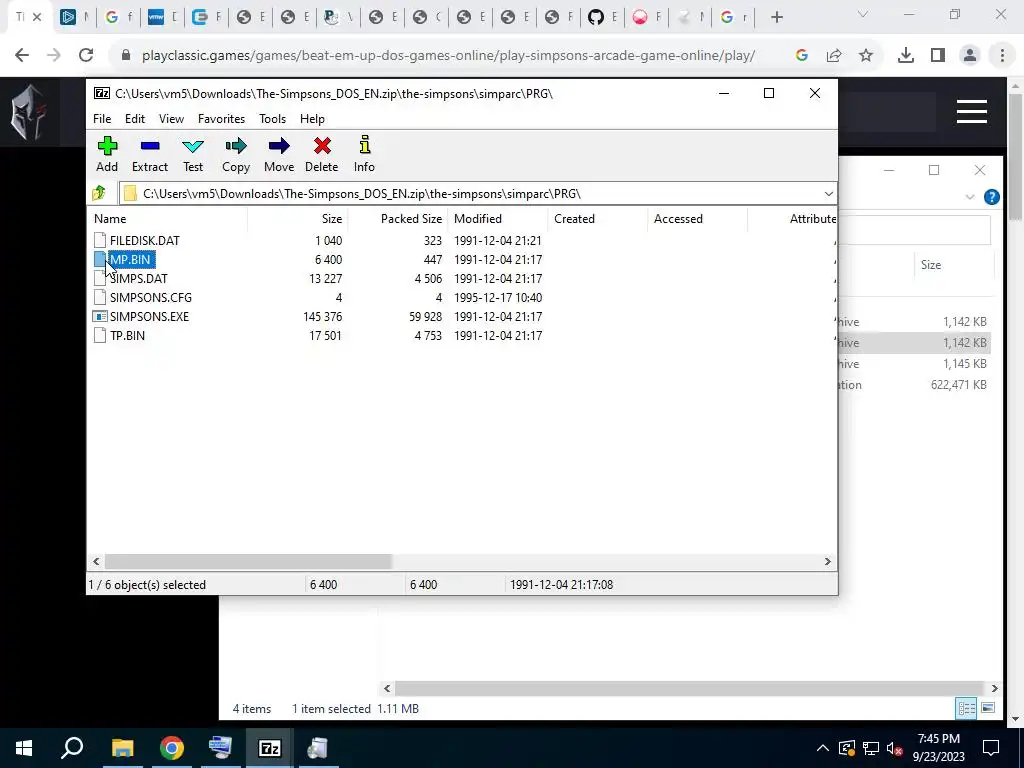This screenshot has width=1024, height=768.
Task: Open Chrome three-dot menu
Action: [x=1002, y=56]
